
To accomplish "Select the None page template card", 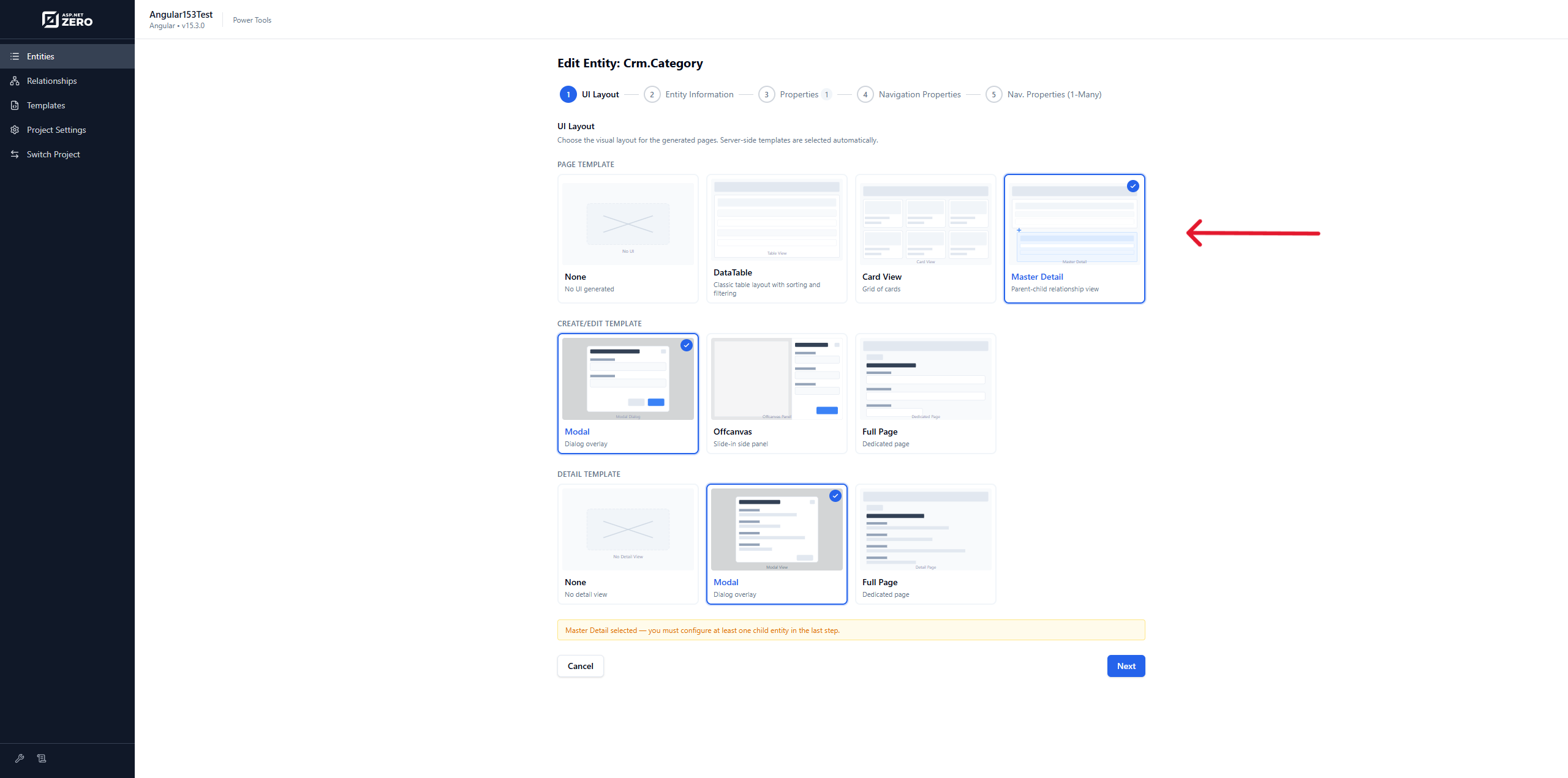I will tap(628, 239).
